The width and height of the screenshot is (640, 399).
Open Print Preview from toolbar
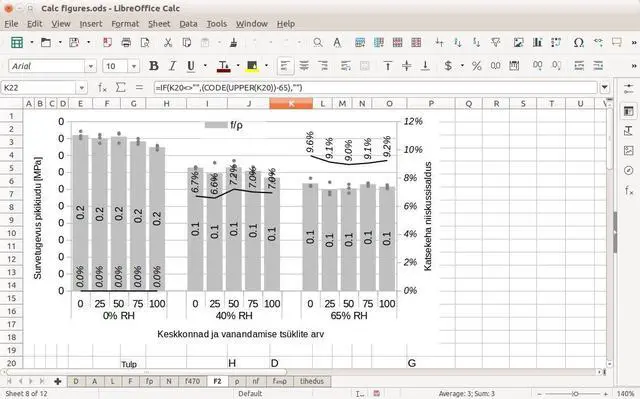pyautogui.click(x=145, y=42)
